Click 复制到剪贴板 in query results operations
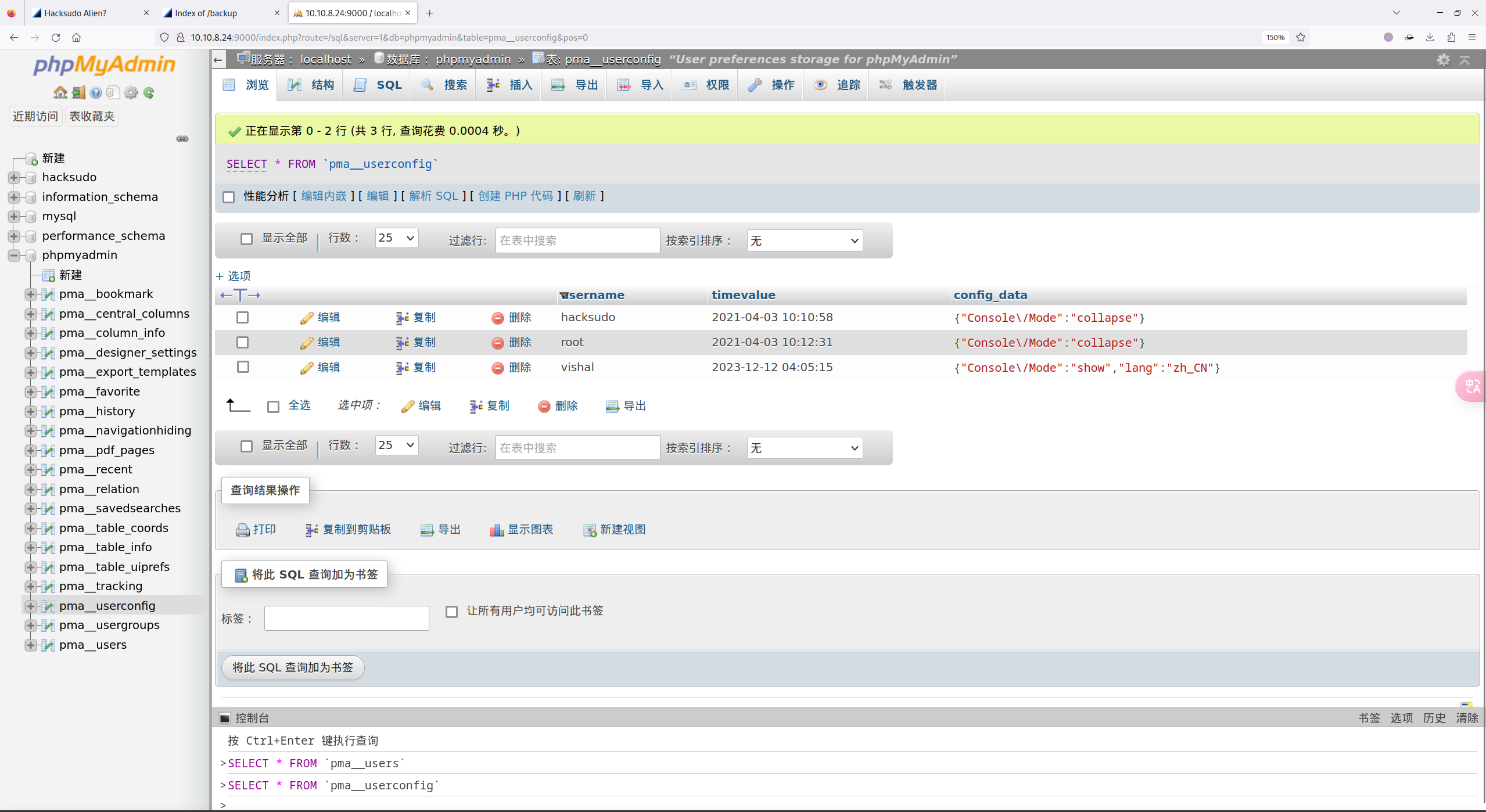 coord(348,530)
